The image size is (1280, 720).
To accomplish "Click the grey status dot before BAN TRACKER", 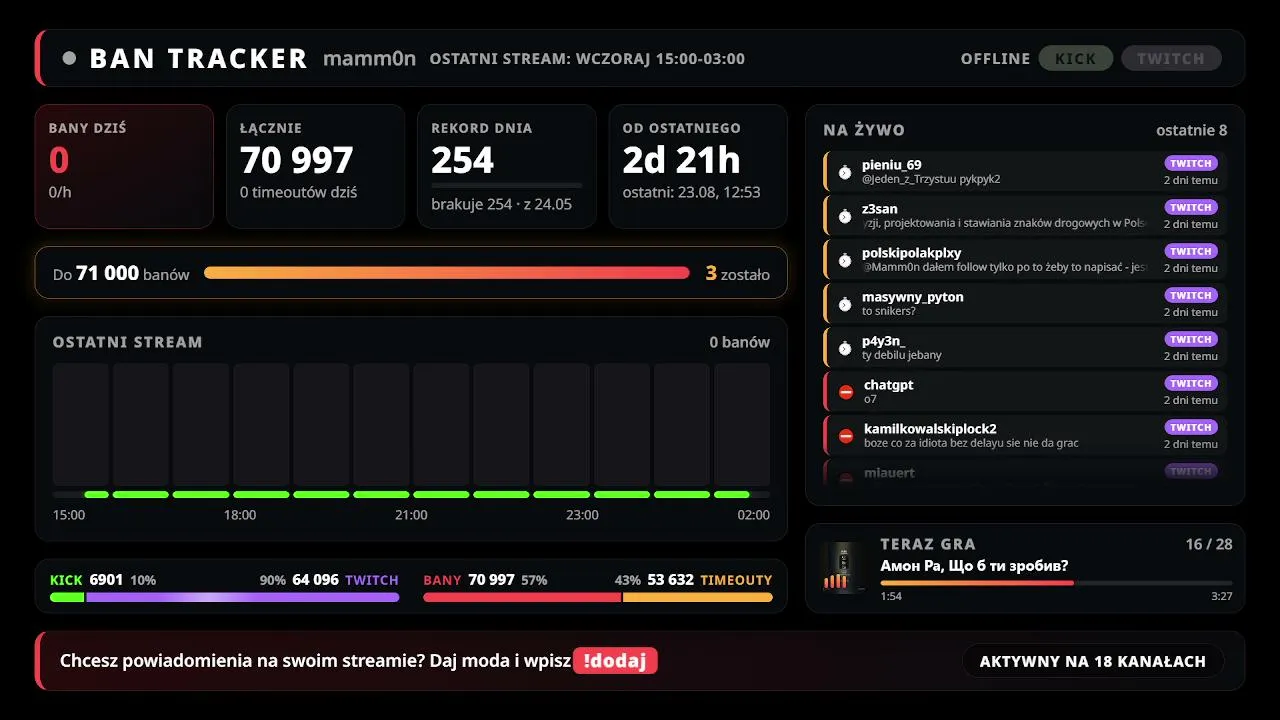I will click(69, 58).
